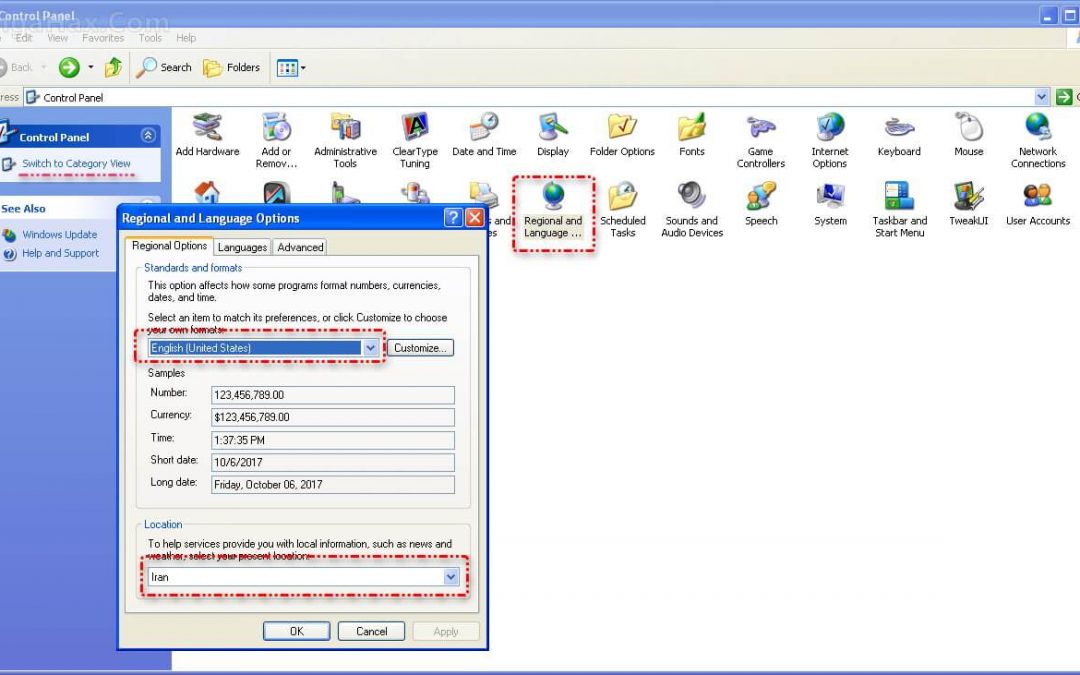Screen dimensions: 1080x675
Task: Open the Internet Options icon
Action: pos(829,129)
